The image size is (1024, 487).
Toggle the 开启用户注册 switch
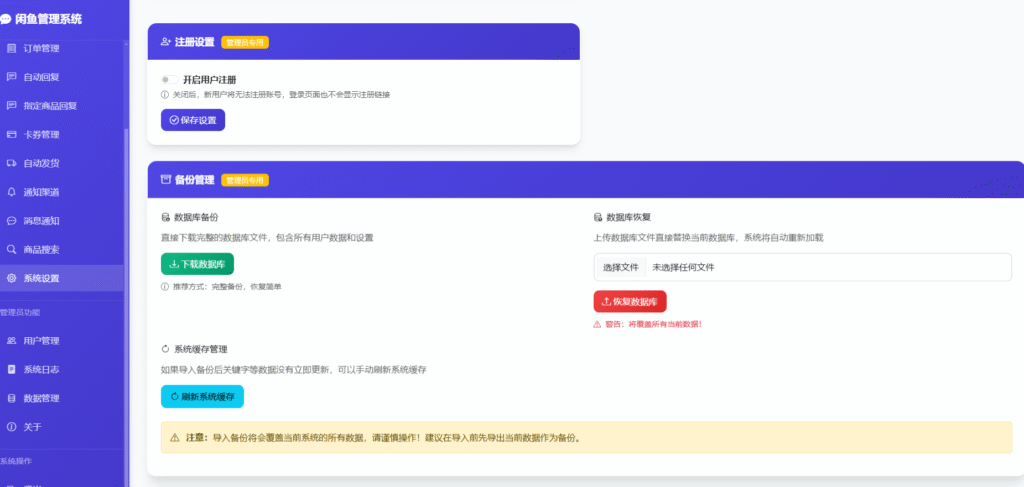click(170, 80)
